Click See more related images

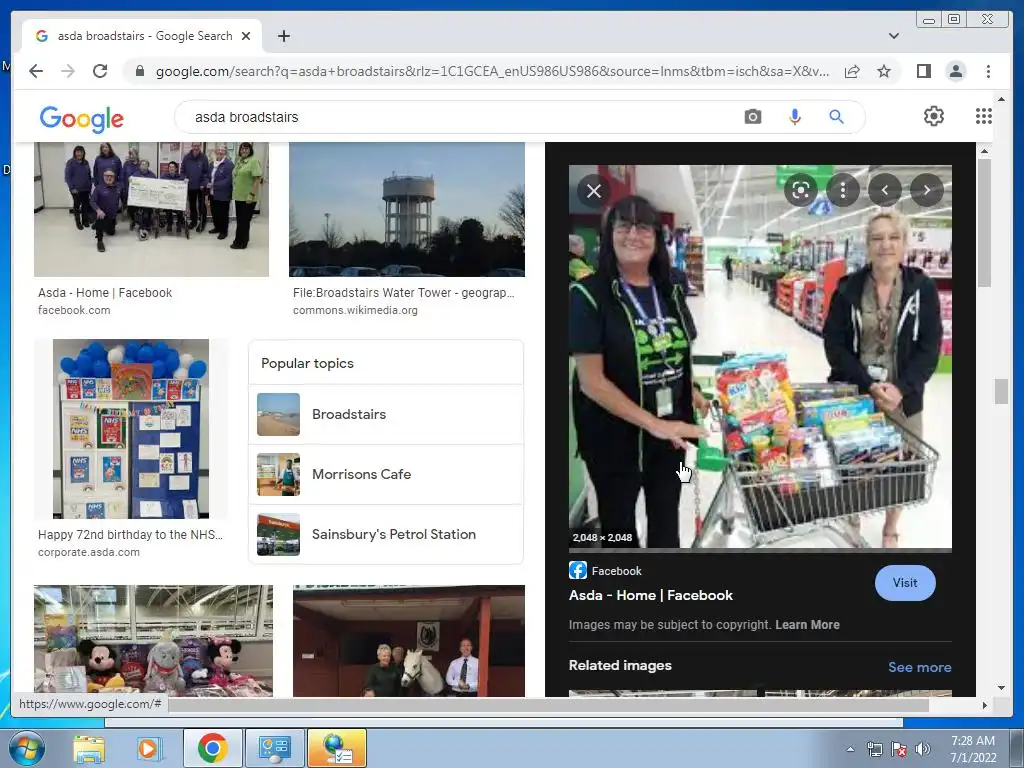pyautogui.click(x=920, y=667)
